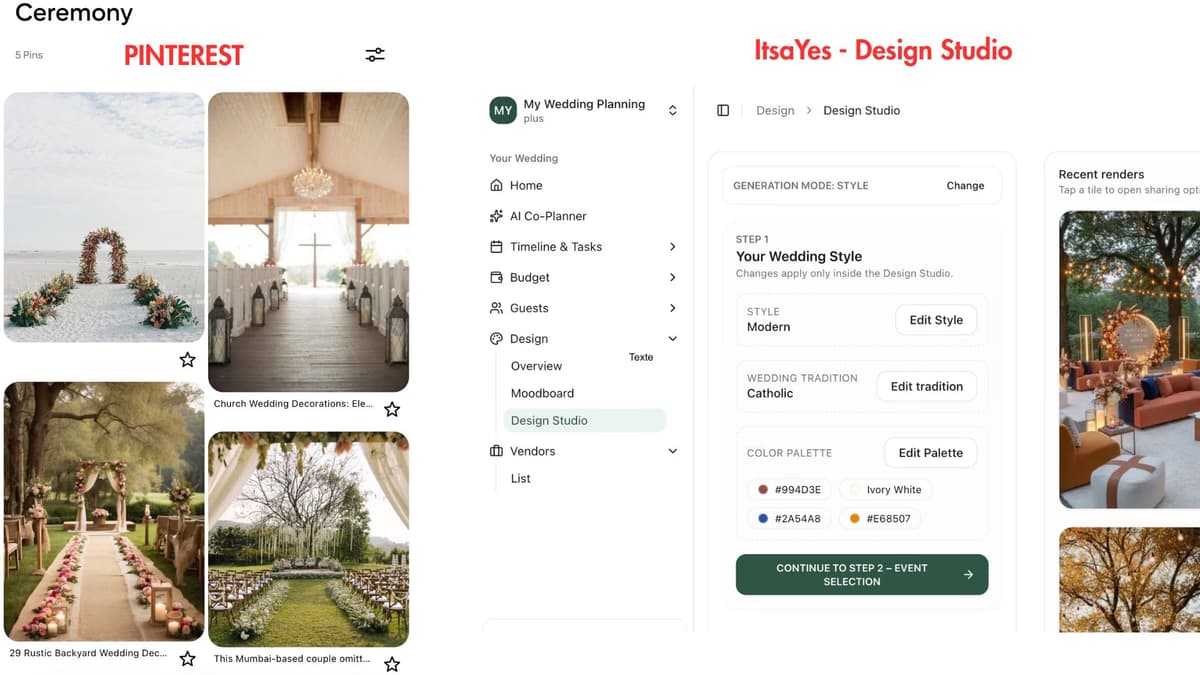Open Overview in the Design section
Image resolution: width=1200 pixels, height=675 pixels.
[x=536, y=366]
